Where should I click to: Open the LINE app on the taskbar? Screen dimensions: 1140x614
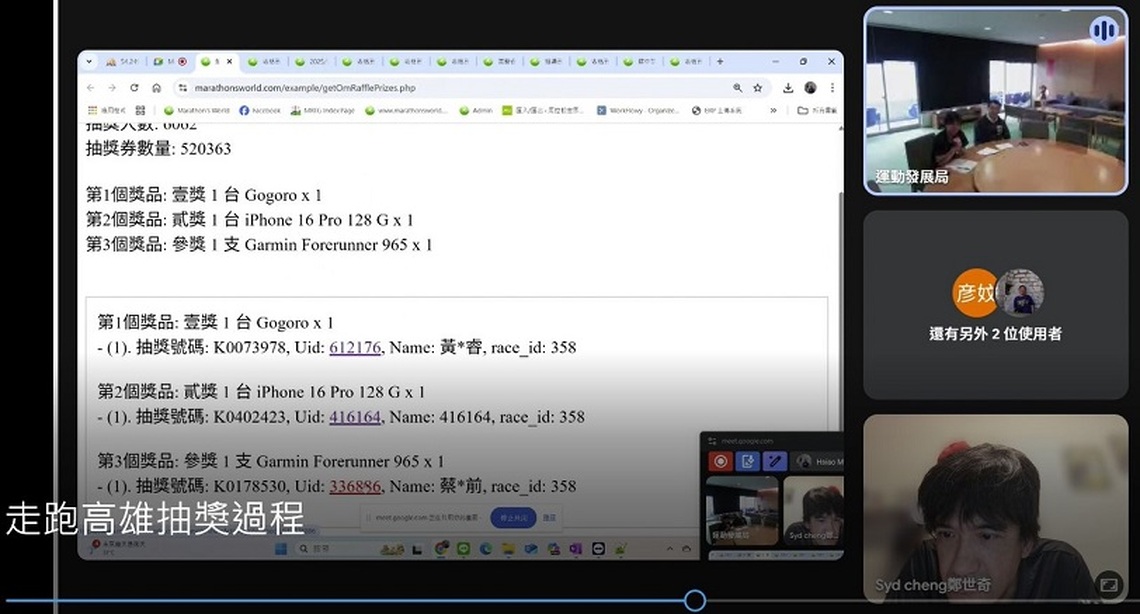464,549
